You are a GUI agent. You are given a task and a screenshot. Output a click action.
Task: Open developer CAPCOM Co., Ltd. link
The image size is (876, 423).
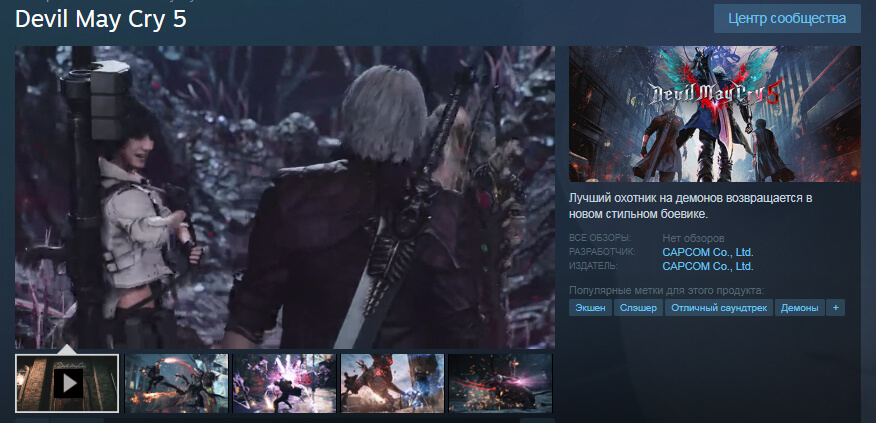coord(708,253)
